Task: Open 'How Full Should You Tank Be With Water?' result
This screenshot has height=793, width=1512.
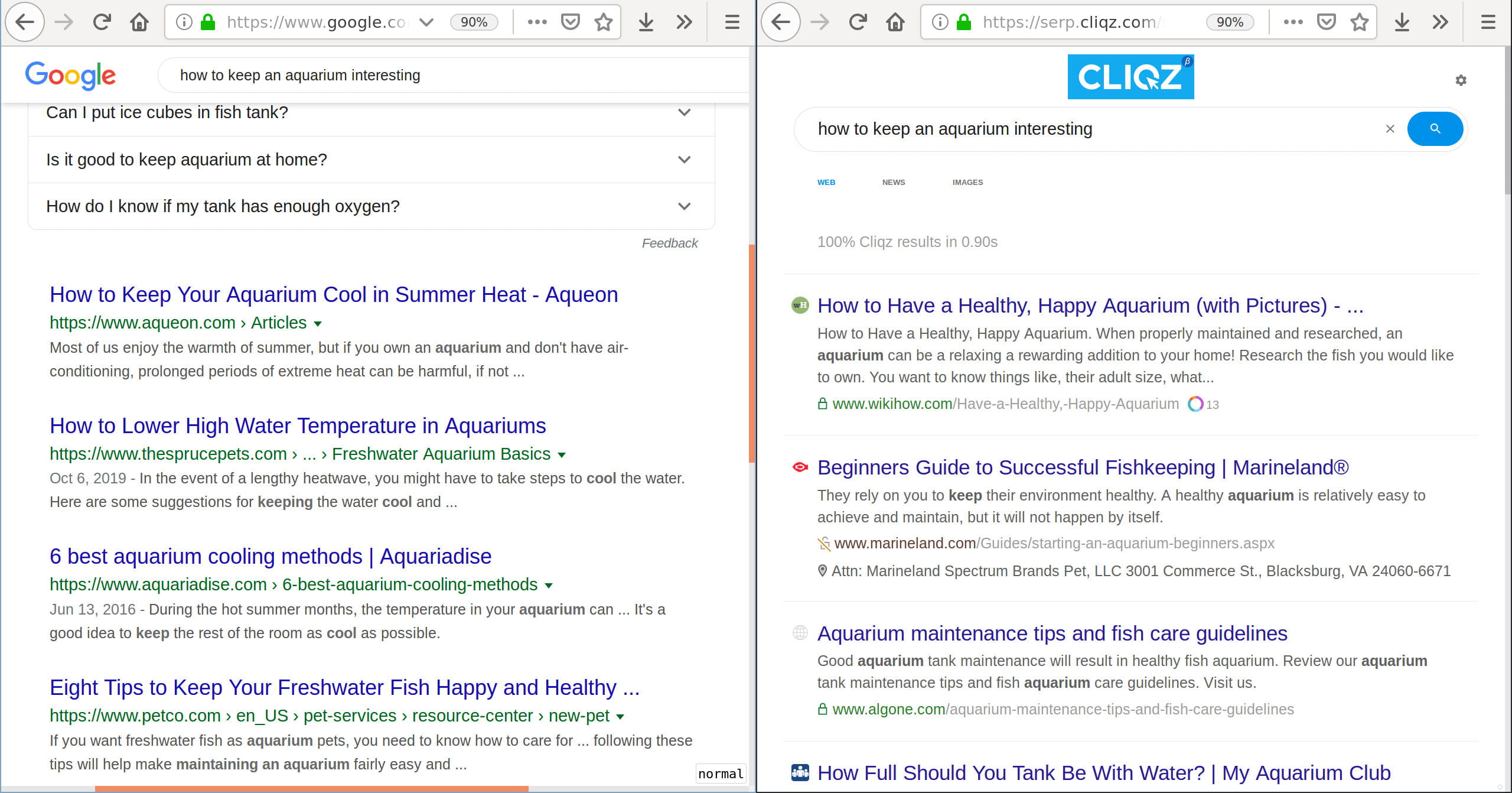Action: [1104, 773]
